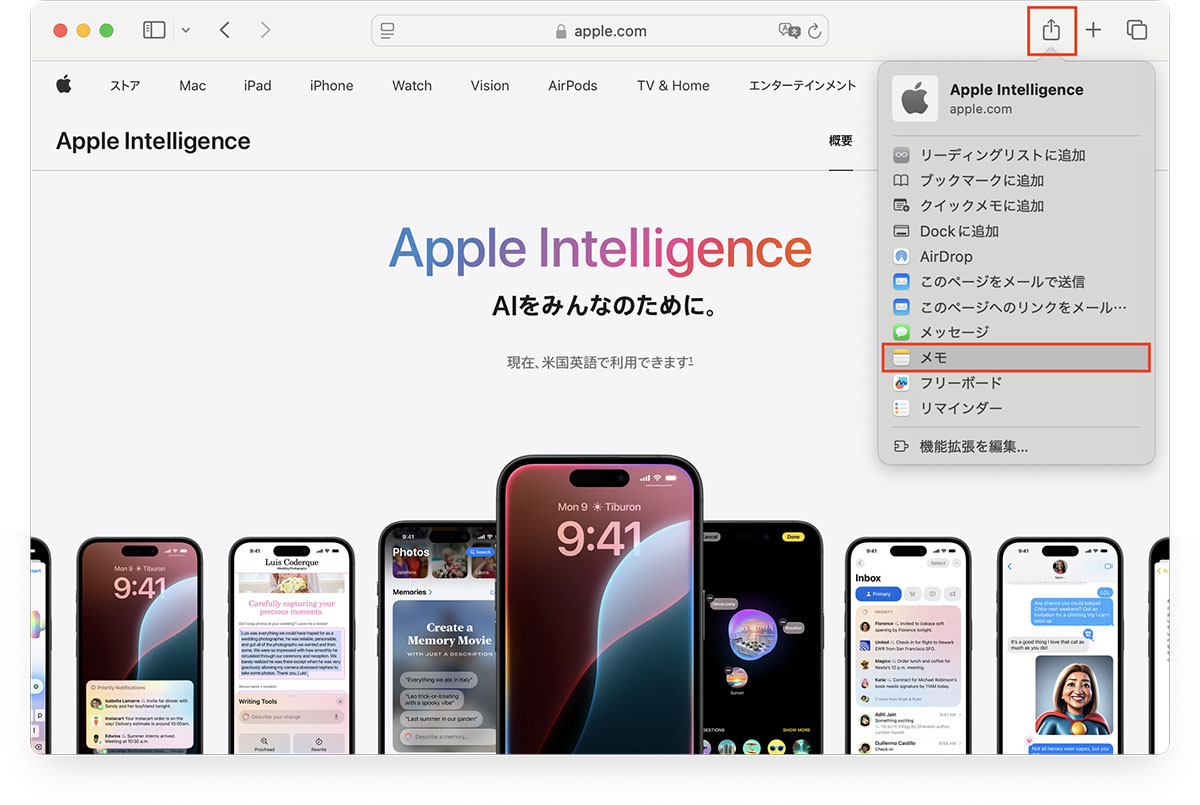
Task: Choose 機能拡張を編集 in share menu
Action: pos(1016,447)
